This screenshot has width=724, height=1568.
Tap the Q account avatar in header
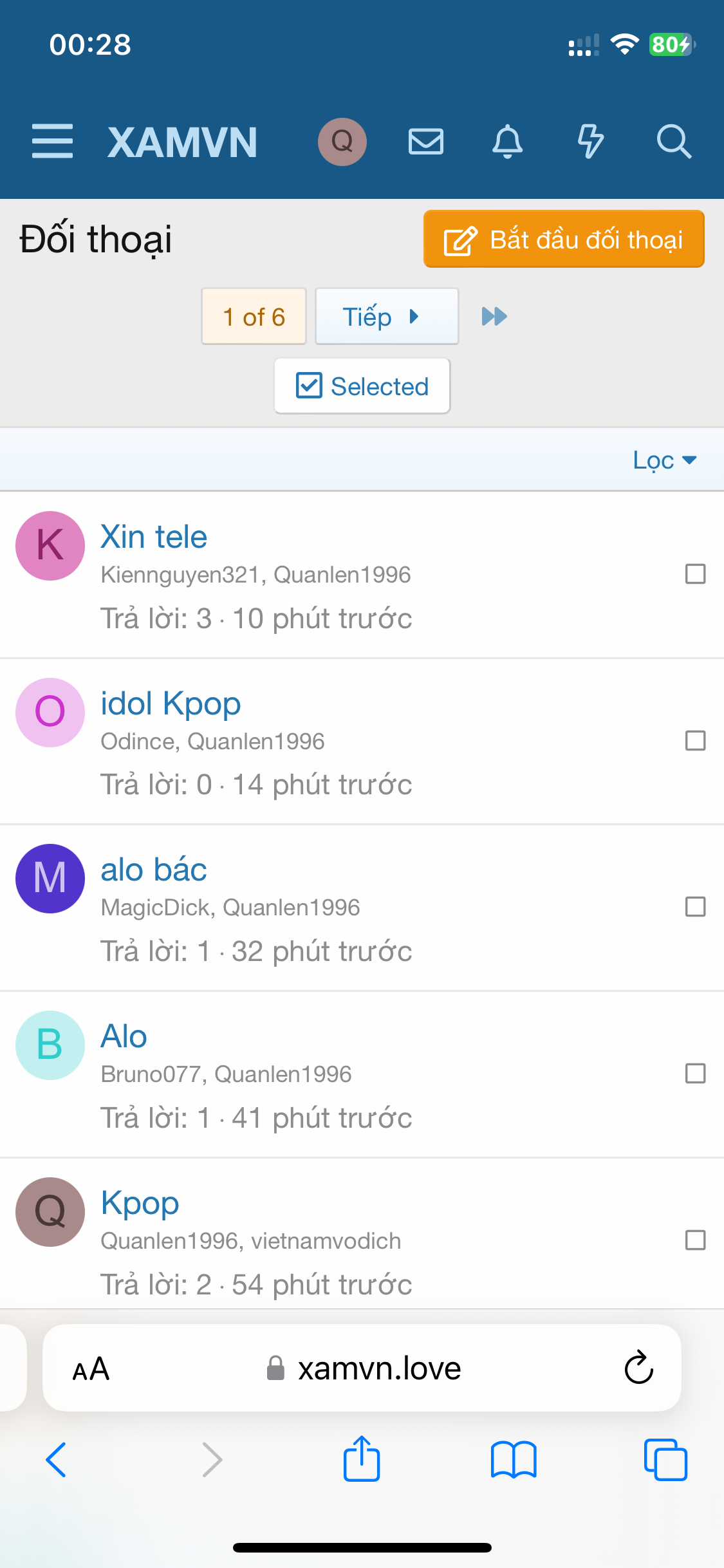(x=342, y=142)
